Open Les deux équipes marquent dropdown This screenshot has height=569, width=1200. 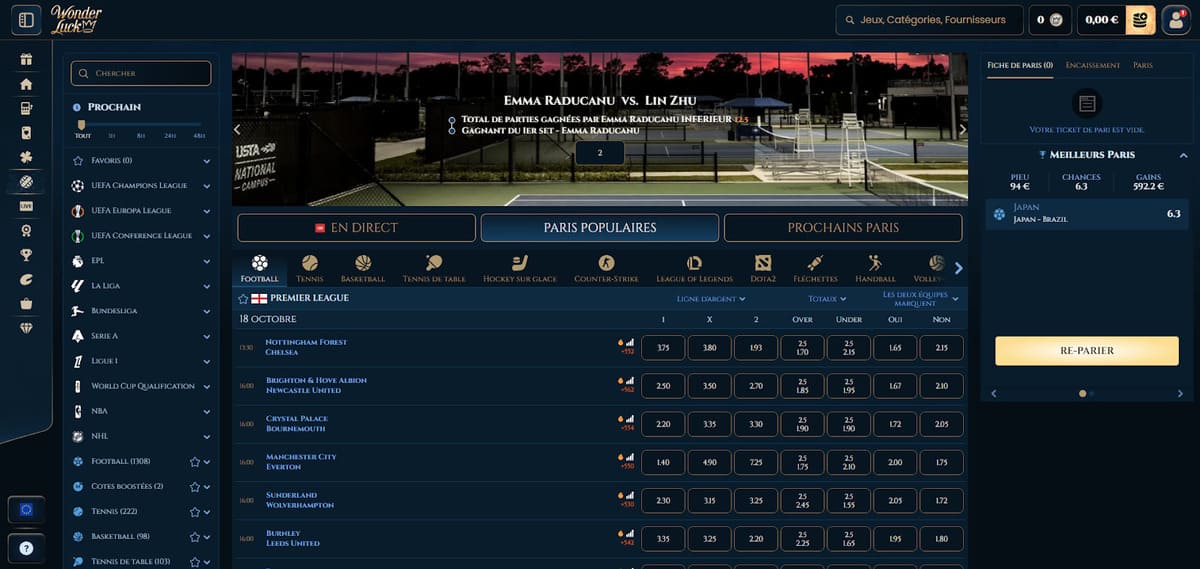tap(920, 299)
